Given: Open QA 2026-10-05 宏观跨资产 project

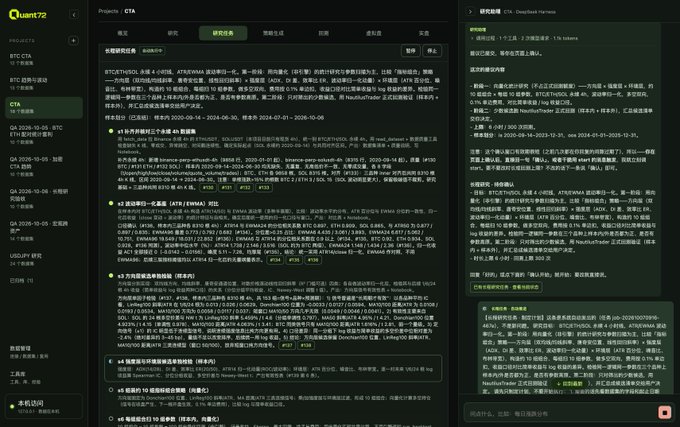Looking at the screenshot, I should 43,231.
